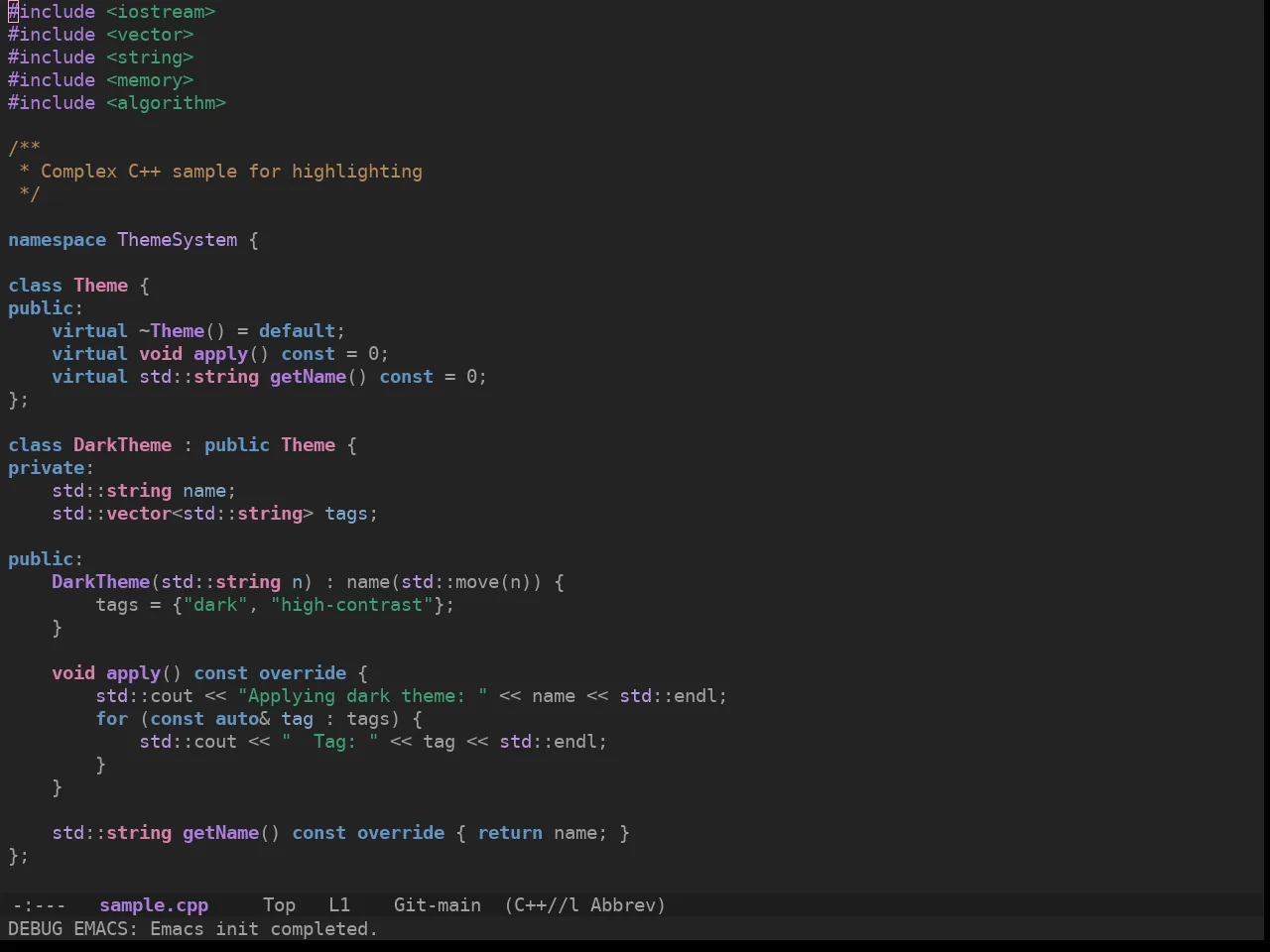
Task: Click on '<memory>' header name
Action: pos(150,80)
